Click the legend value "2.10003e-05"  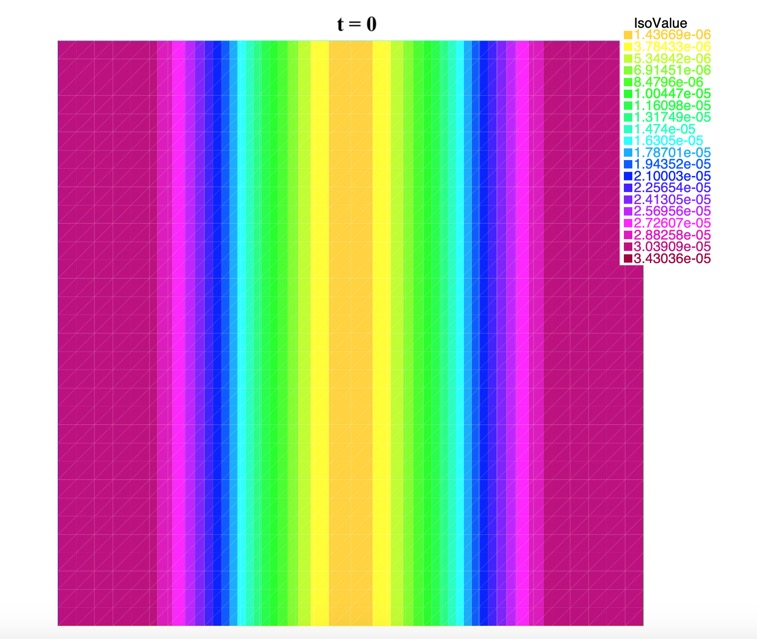[x=672, y=176]
